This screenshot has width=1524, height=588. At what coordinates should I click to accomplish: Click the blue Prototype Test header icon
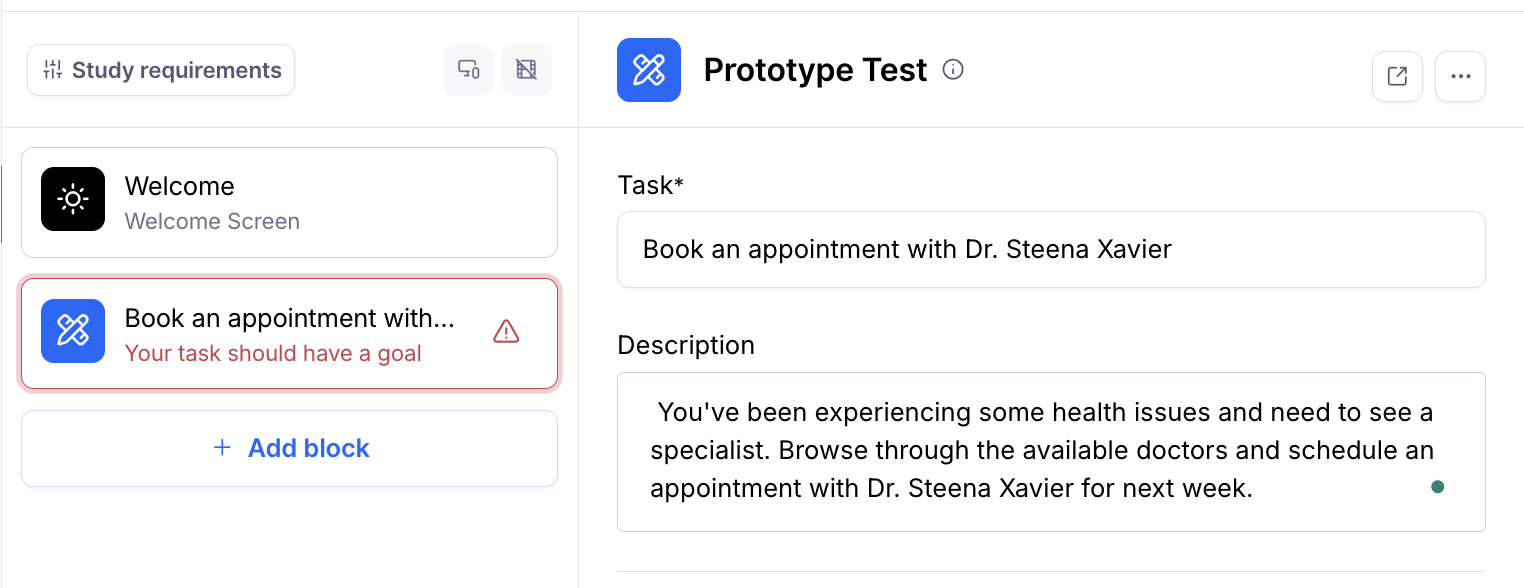coord(648,70)
